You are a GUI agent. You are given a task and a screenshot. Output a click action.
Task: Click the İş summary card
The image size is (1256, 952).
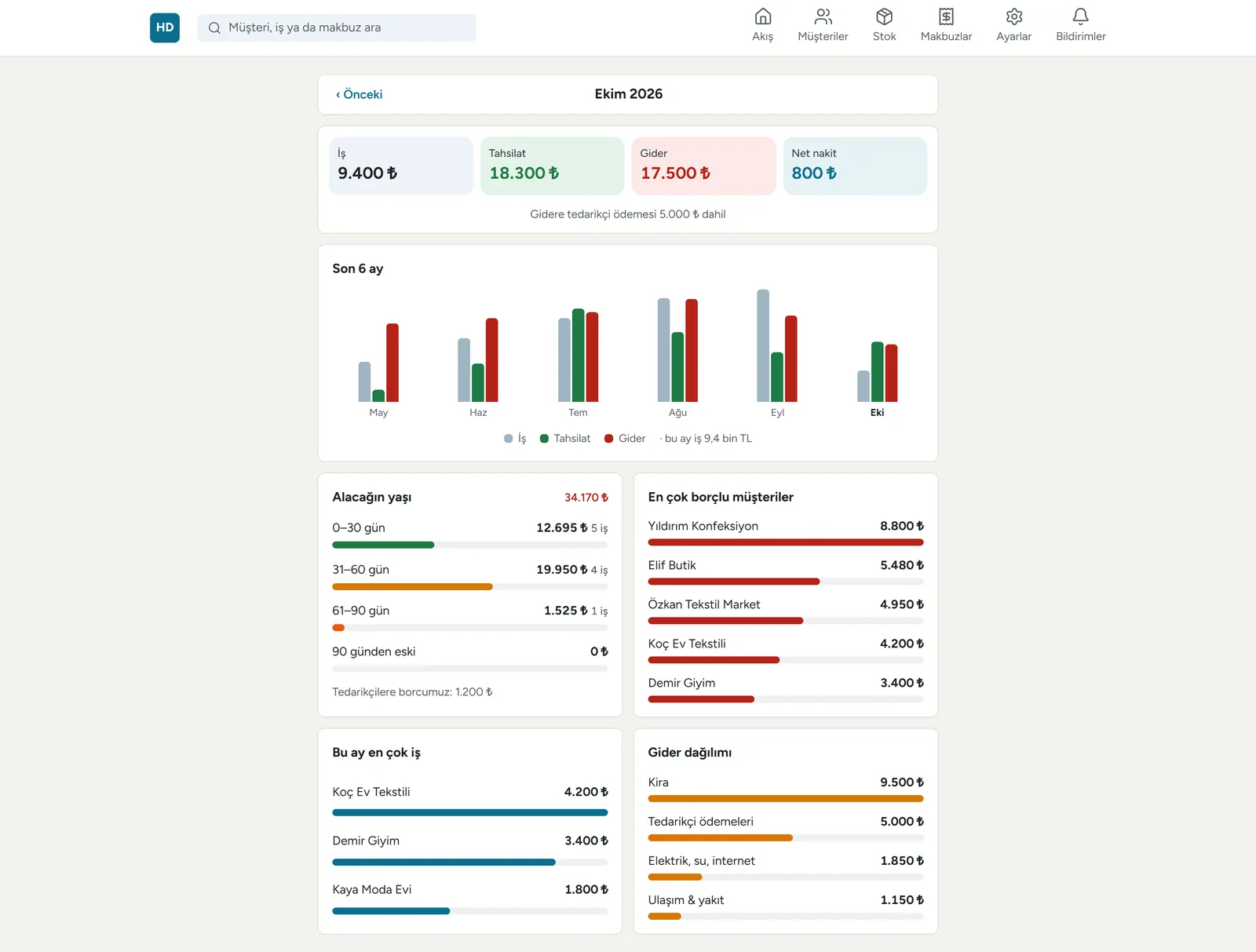[400, 166]
